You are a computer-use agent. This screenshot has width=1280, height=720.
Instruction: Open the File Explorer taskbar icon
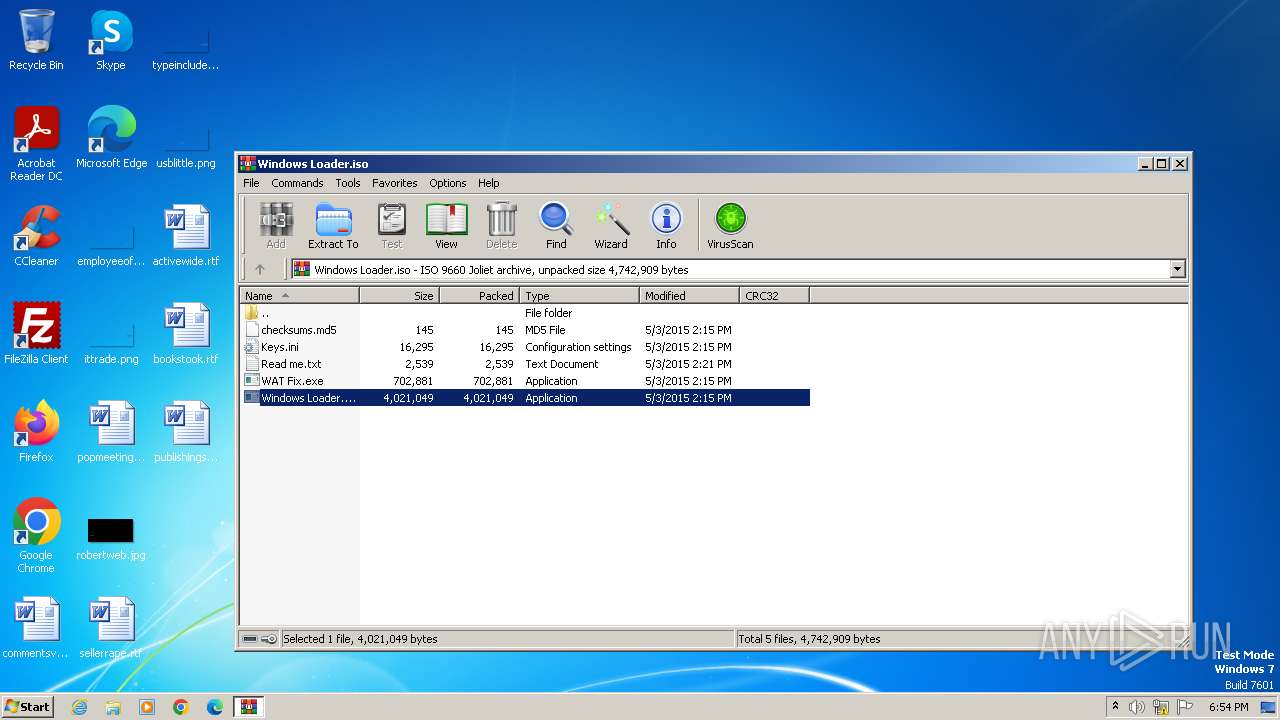coord(113,707)
